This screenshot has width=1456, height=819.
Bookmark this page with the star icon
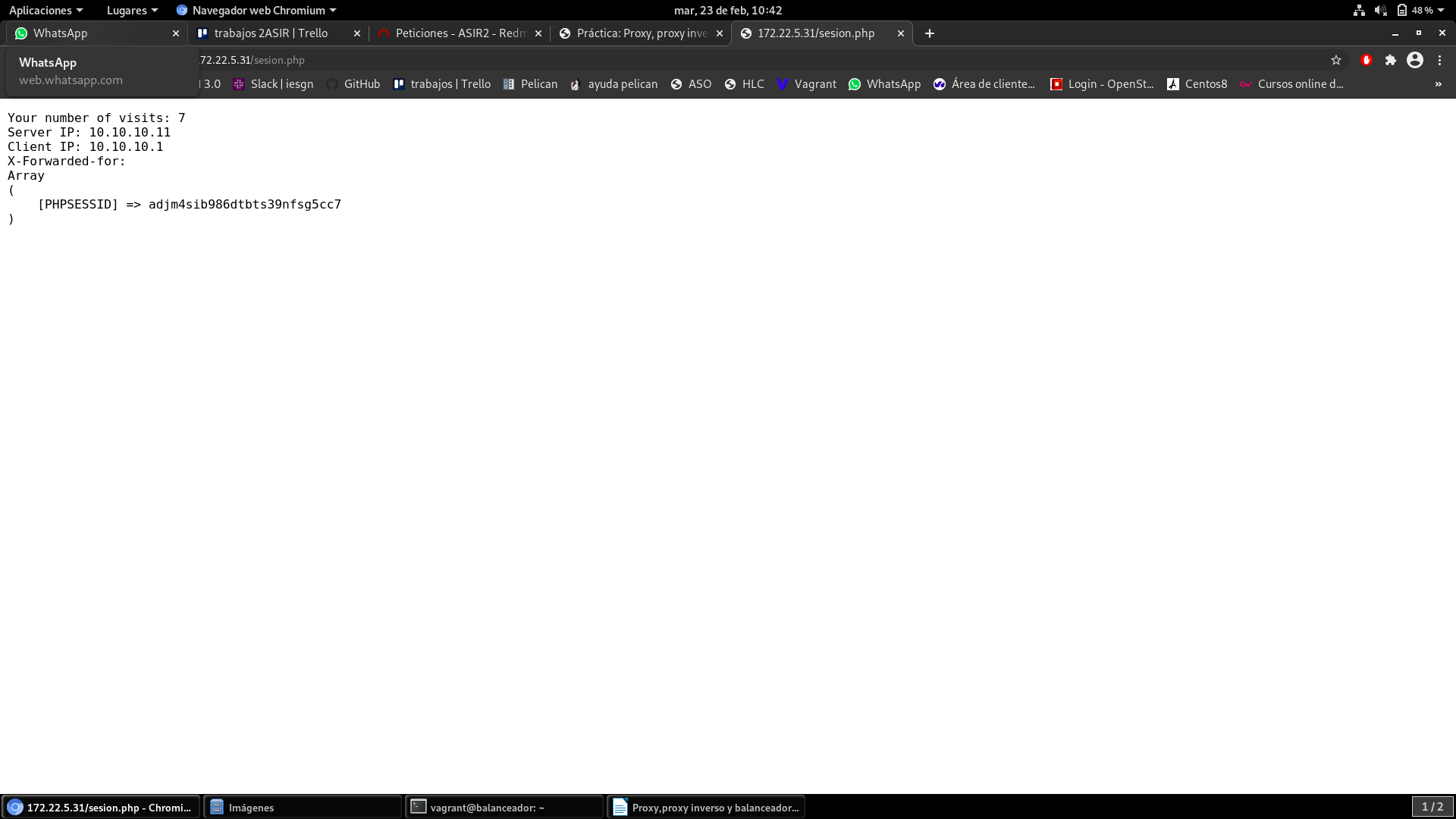(1336, 60)
